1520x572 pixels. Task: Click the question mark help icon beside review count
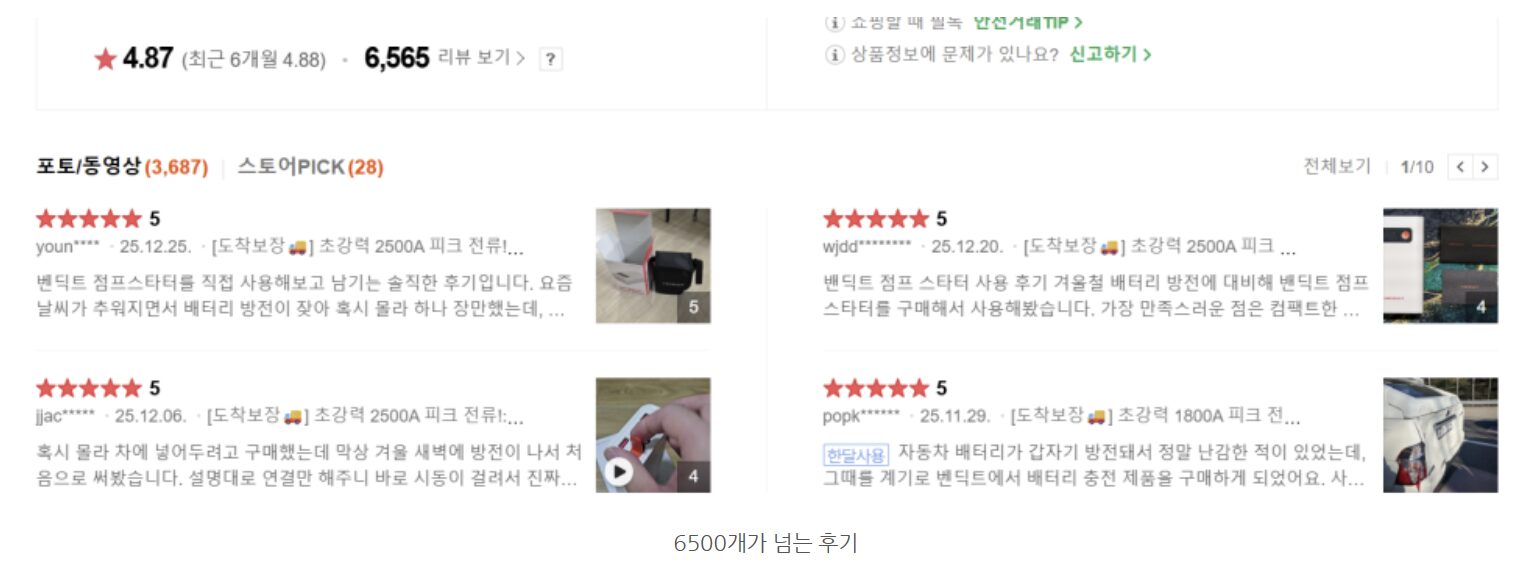point(551,59)
